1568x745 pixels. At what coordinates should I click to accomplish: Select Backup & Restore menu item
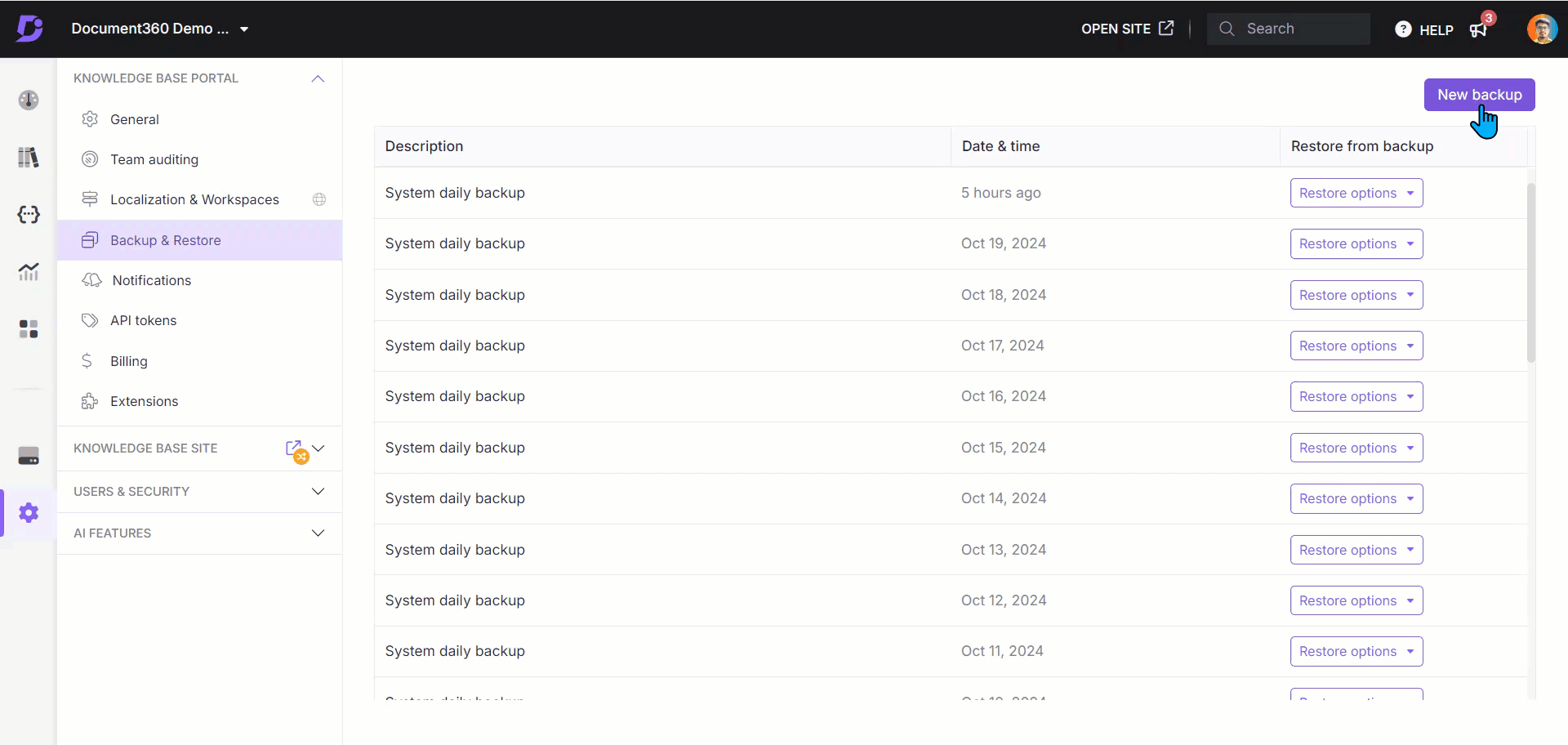[x=200, y=240]
